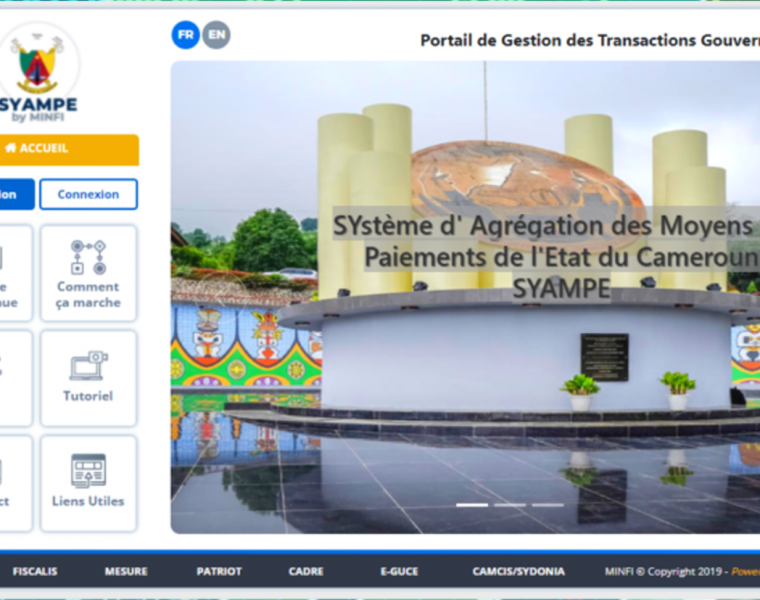Open the CADRE footer link
The image size is (760, 600).
[x=306, y=571]
